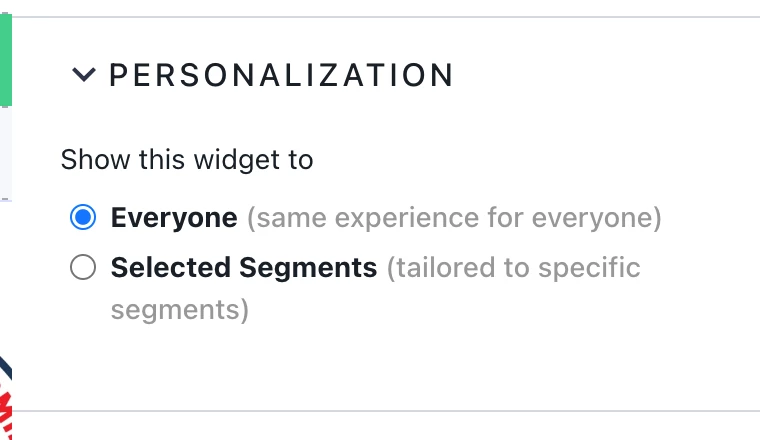Choose the Selected Segments radio button
Viewport: 760px width, 440px height.
point(83,267)
